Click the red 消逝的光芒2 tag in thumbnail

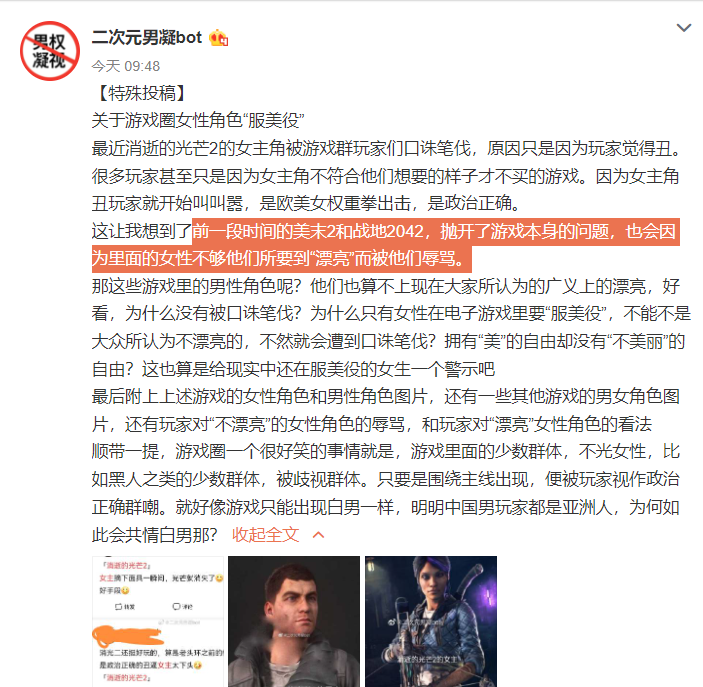[126, 565]
